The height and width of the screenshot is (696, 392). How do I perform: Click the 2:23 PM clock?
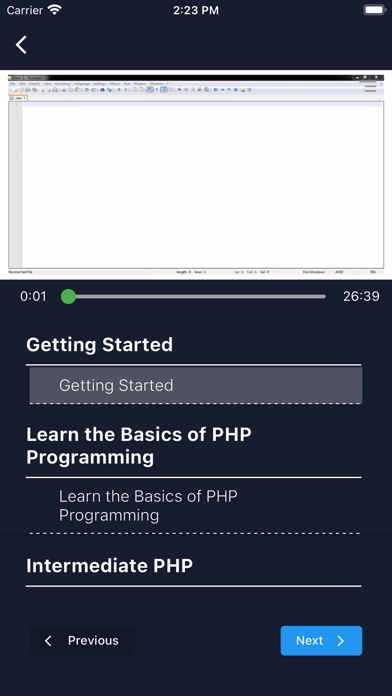pyautogui.click(x=196, y=11)
